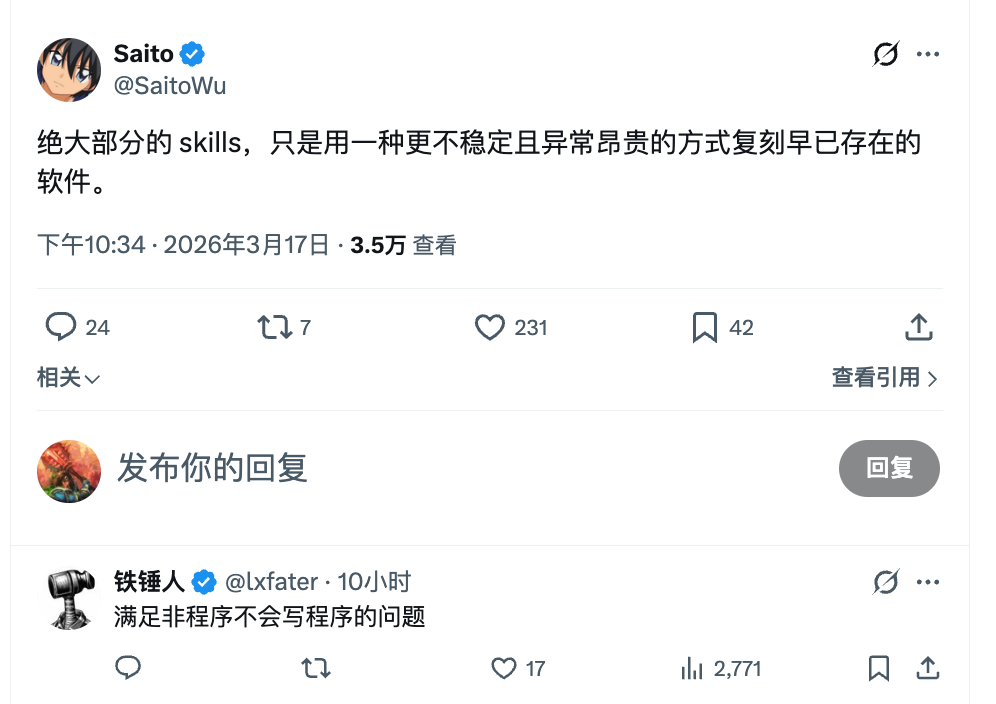The height and width of the screenshot is (704, 996).
Task: Bookmark Saito's tweet
Action: click(x=703, y=327)
